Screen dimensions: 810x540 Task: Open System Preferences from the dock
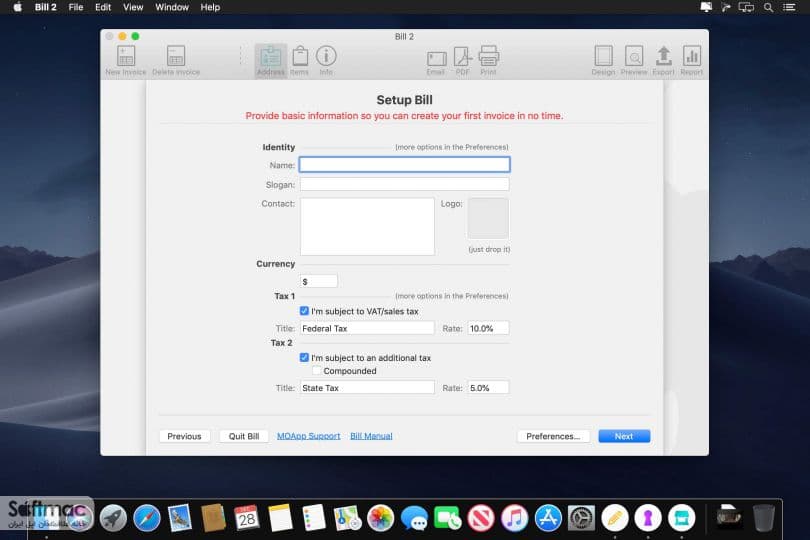pyautogui.click(x=582, y=518)
